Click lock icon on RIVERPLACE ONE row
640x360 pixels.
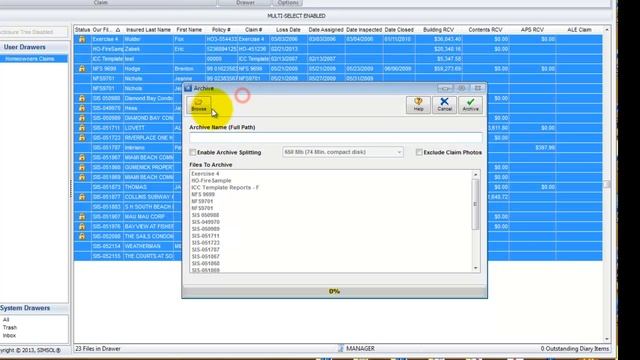coord(82,138)
